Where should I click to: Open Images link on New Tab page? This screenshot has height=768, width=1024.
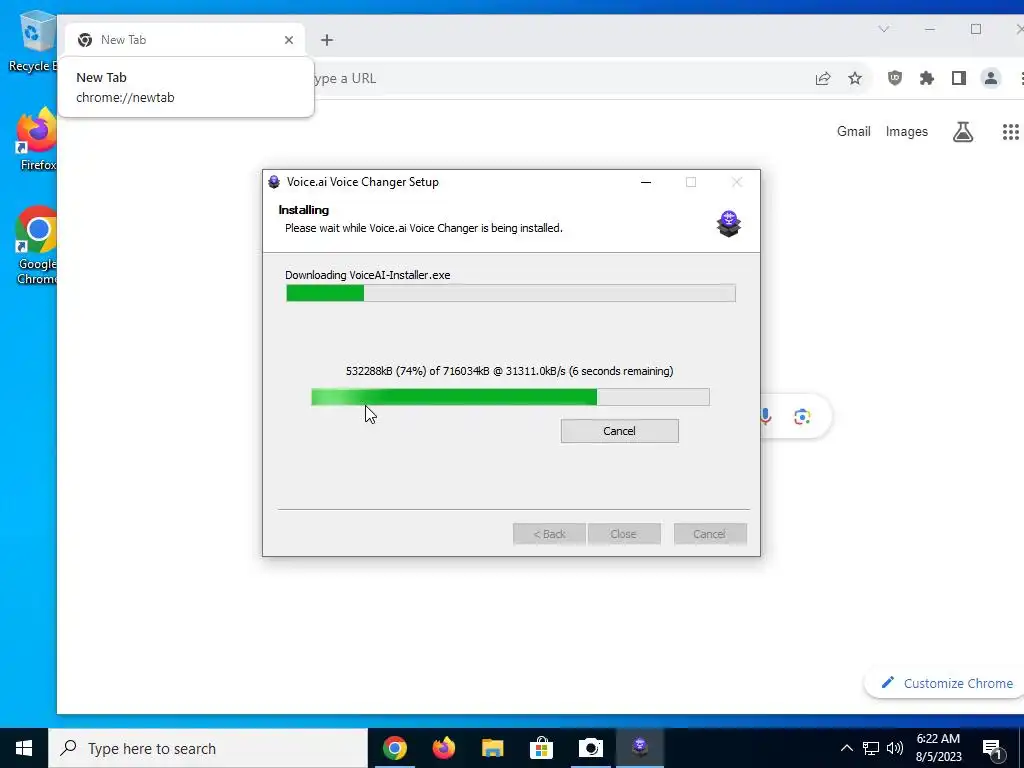[x=906, y=131]
